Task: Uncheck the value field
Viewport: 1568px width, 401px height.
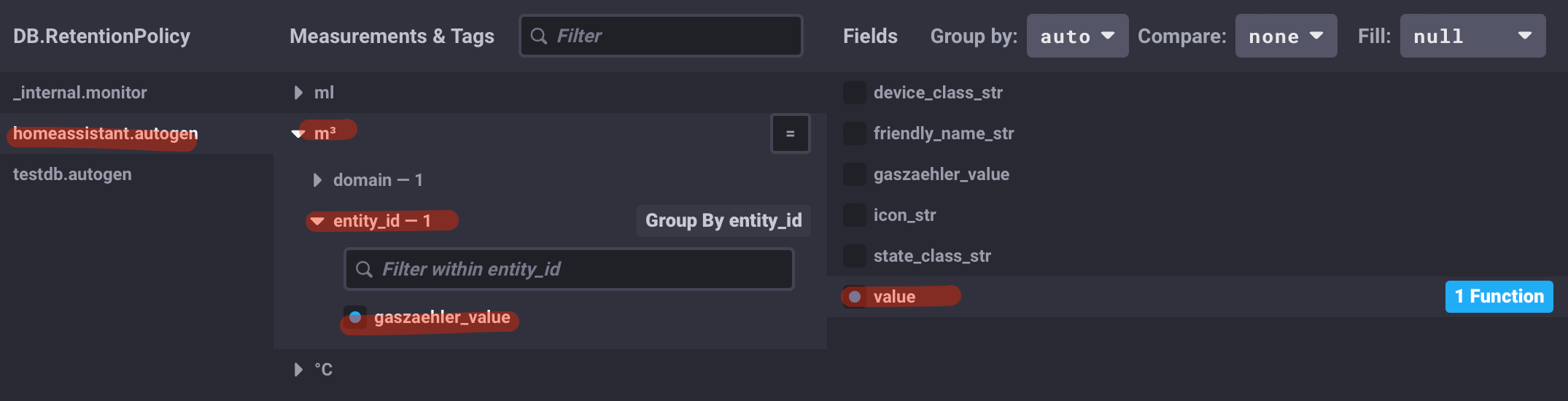Action: pos(855,297)
